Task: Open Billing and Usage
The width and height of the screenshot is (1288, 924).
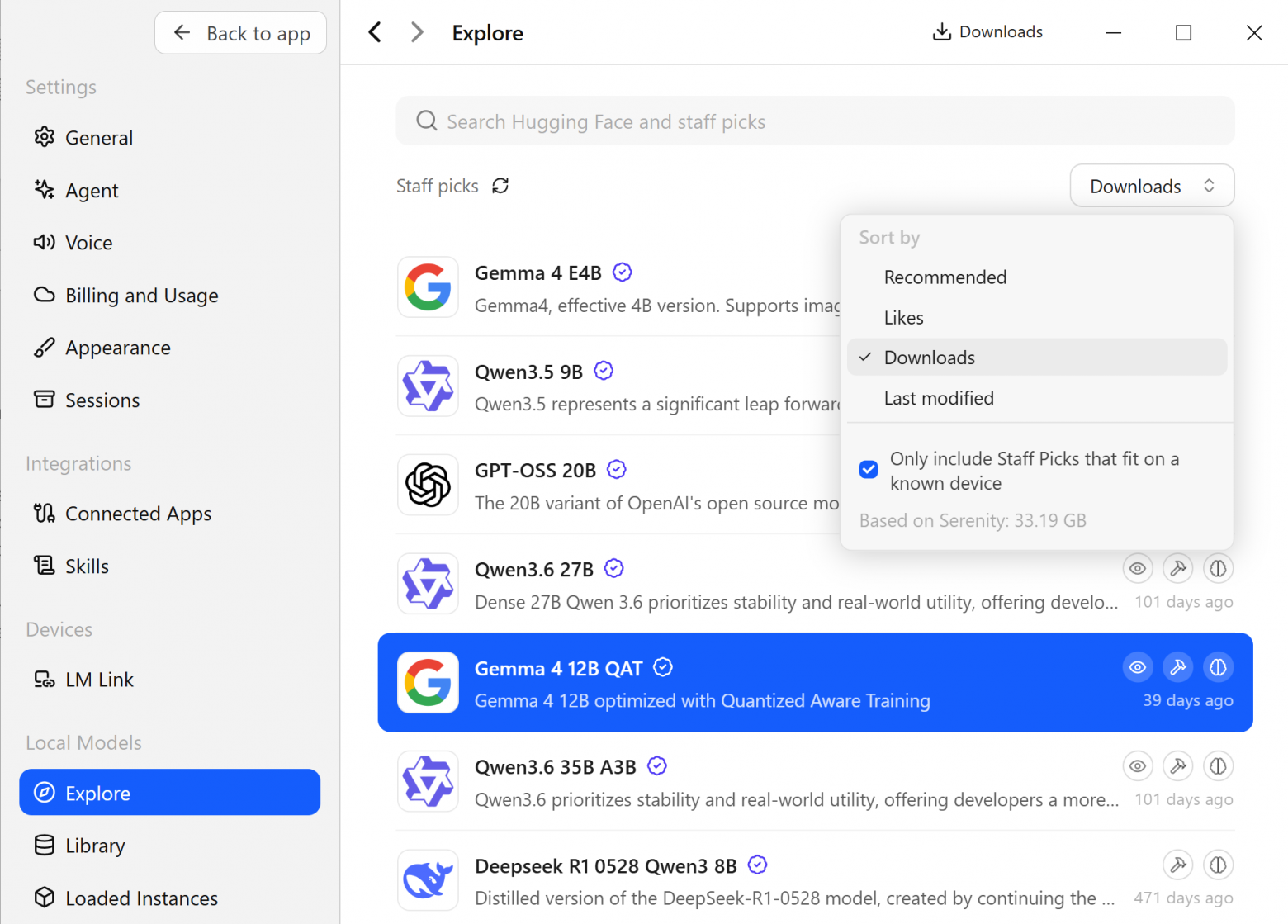Action: click(x=170, y=296)
